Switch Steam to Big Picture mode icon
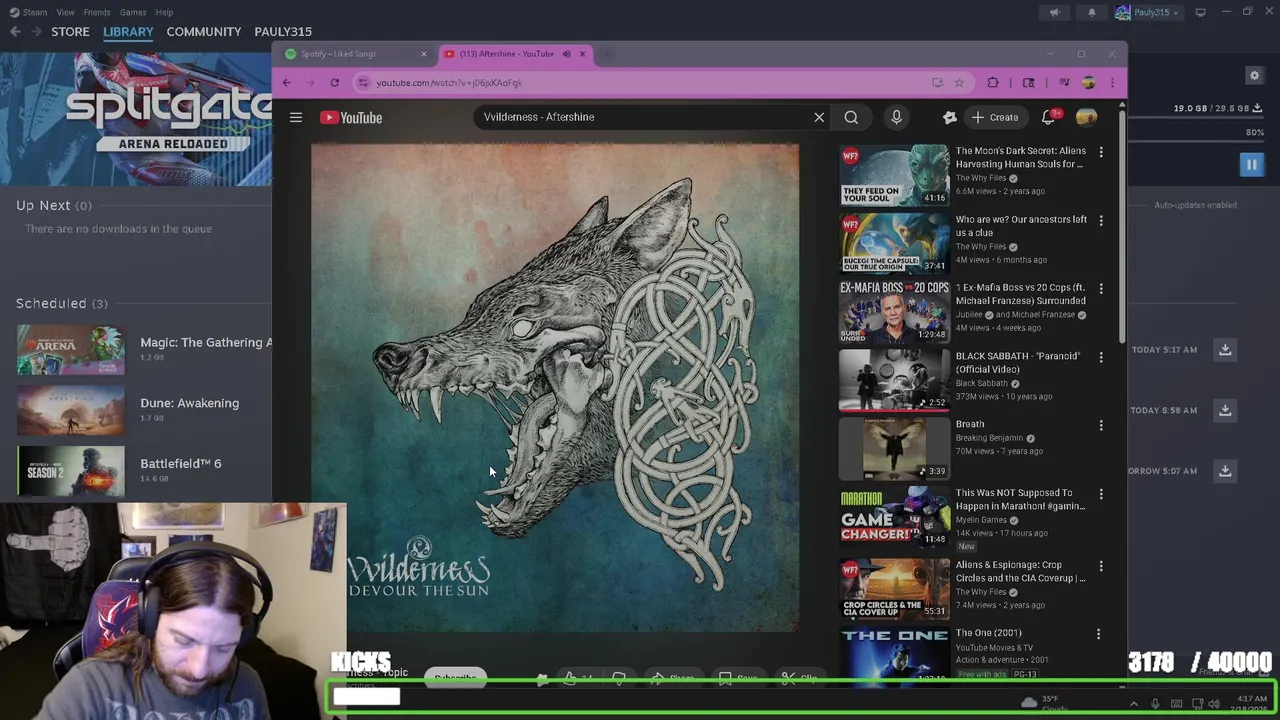 (1200, 12)
